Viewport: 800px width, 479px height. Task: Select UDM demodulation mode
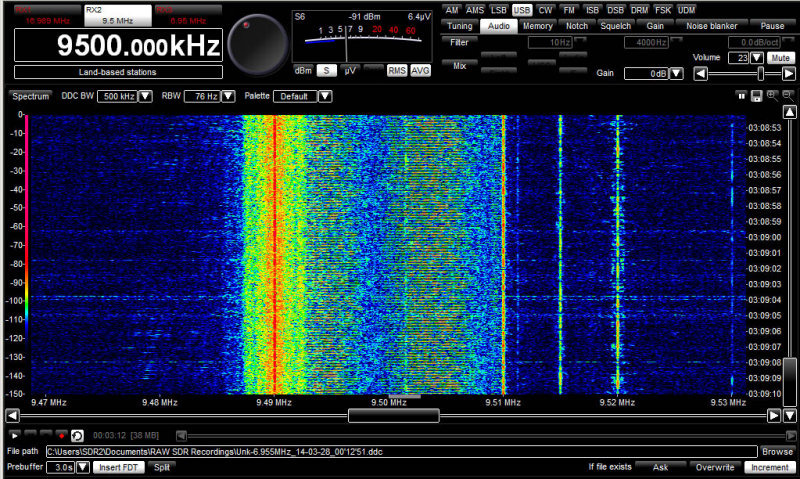[686, 10]
